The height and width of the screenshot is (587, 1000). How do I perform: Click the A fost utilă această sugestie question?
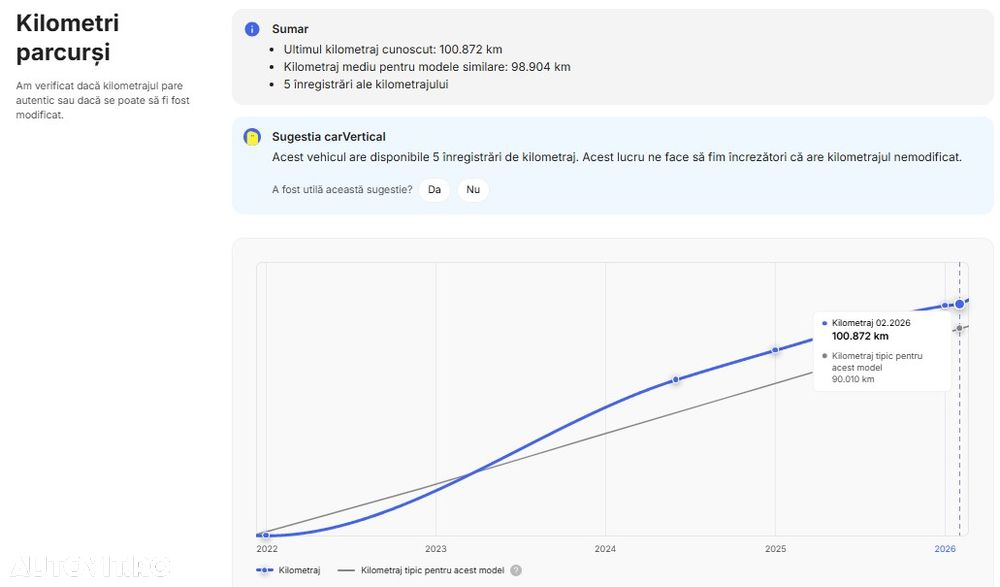tap(342, 189)
